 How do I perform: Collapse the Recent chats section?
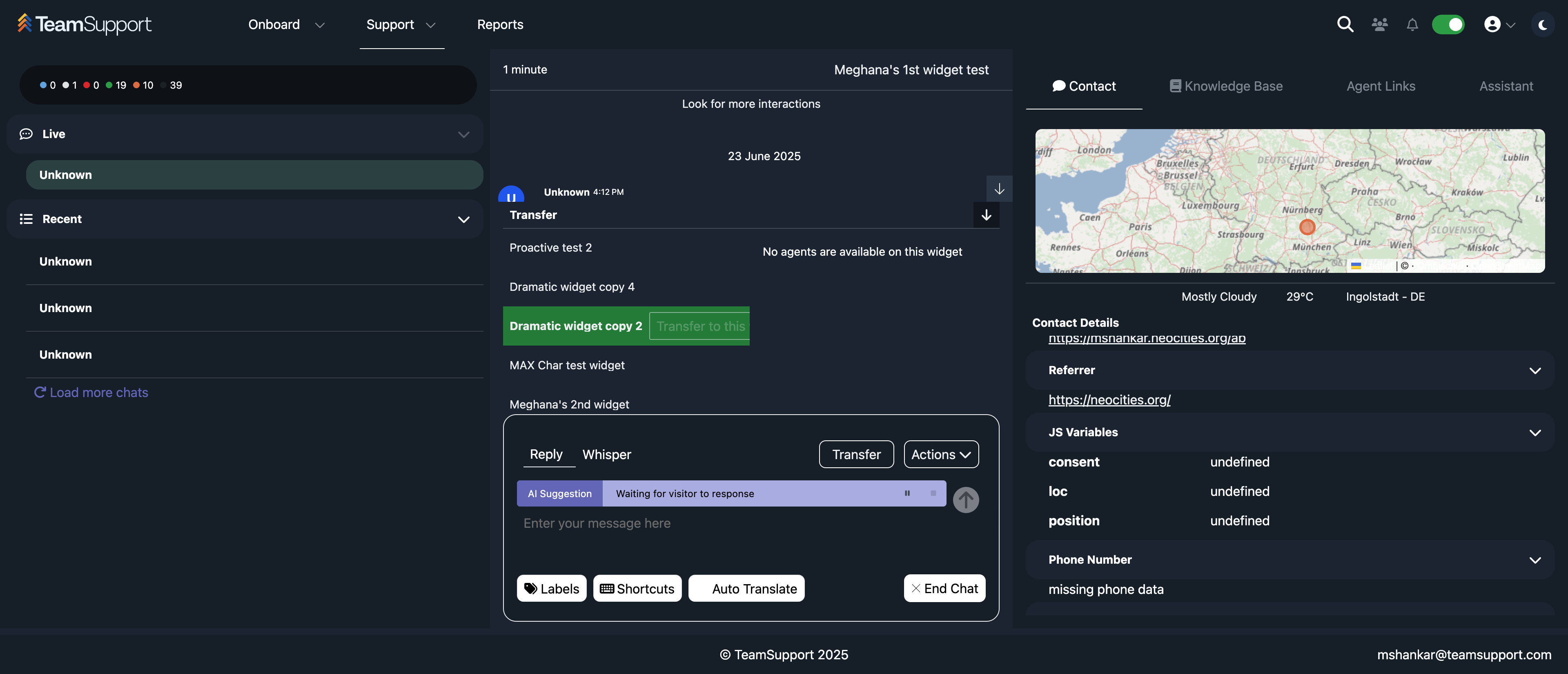click(x=463, y=219)
